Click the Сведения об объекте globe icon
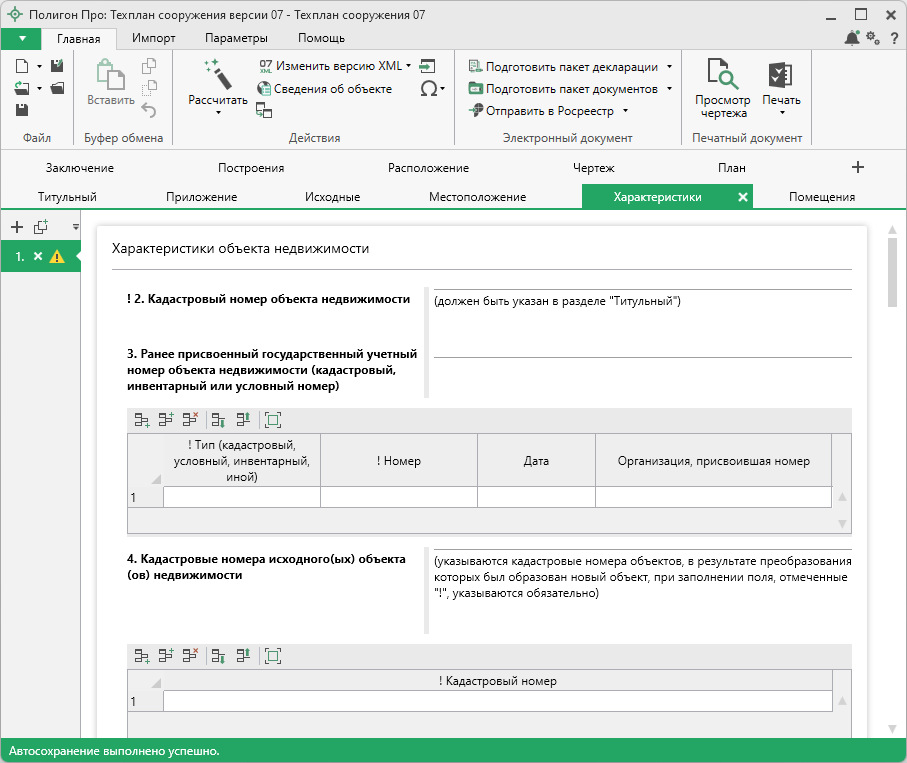 [x=266, y=89]
